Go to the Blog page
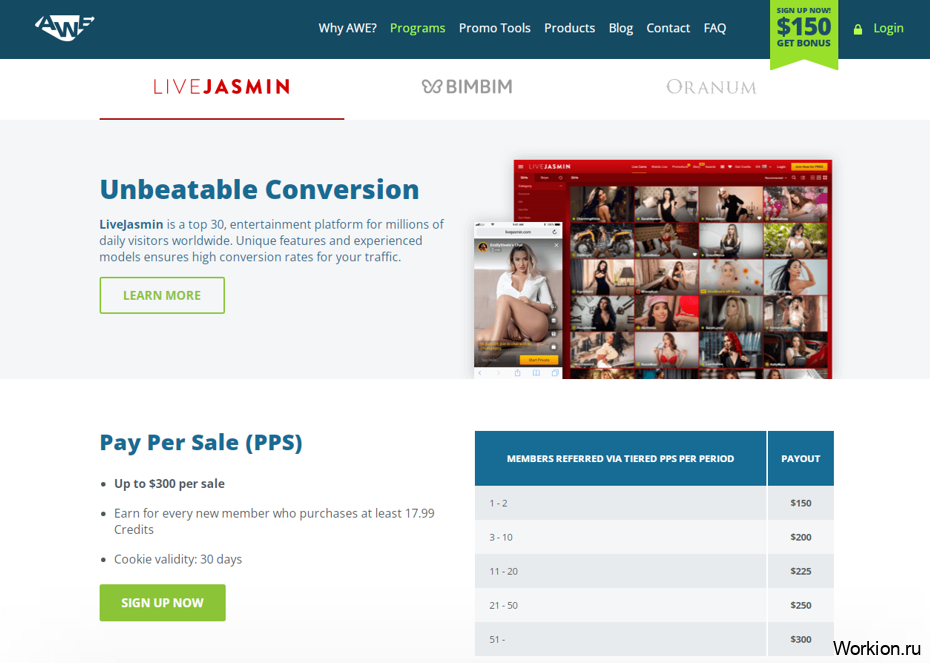The height and width of the screenshot is (663, 930). (620, 28)
